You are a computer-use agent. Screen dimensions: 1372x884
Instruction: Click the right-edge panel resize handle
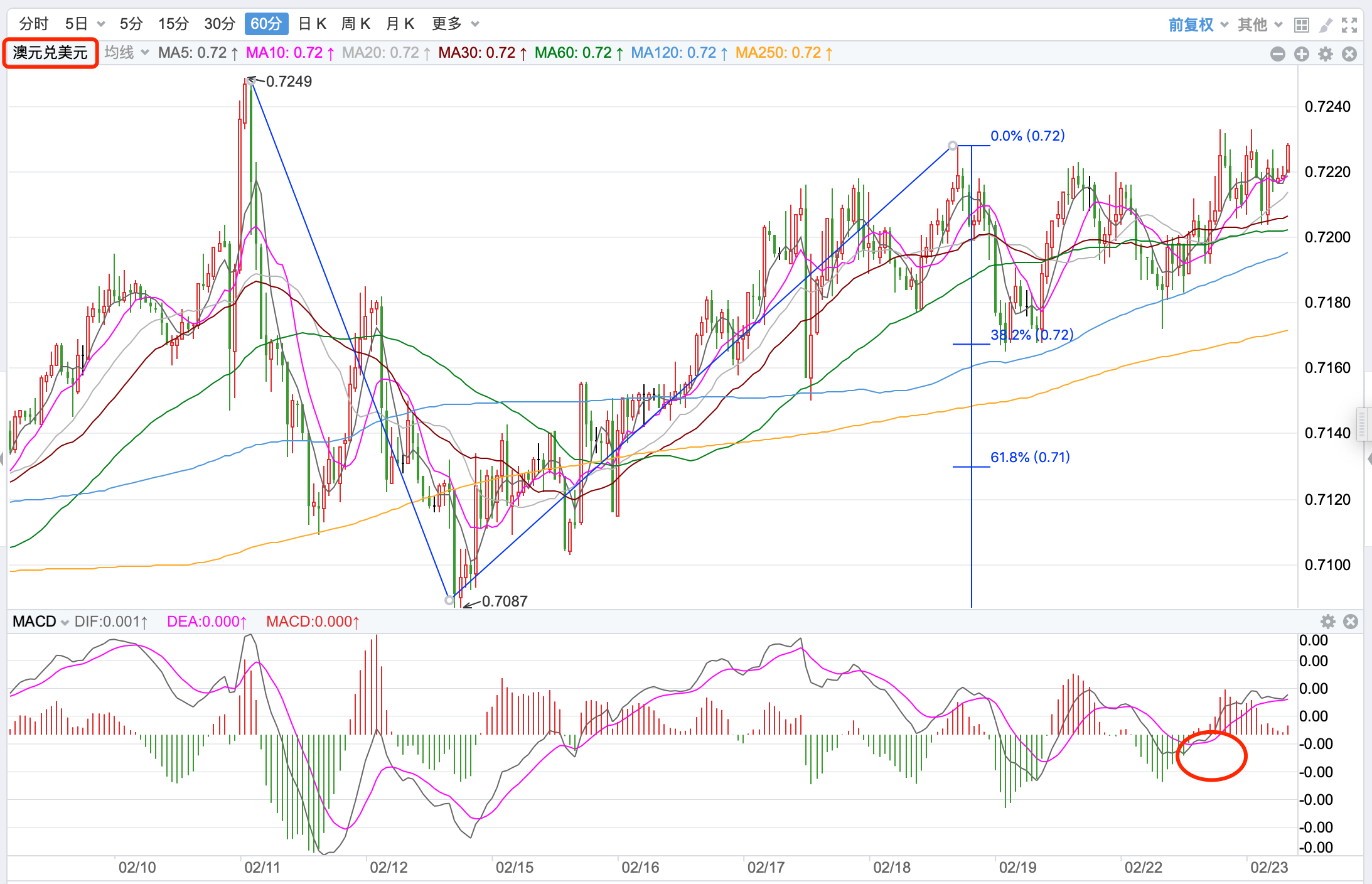pyautogui.click(x=1361, y=424)
